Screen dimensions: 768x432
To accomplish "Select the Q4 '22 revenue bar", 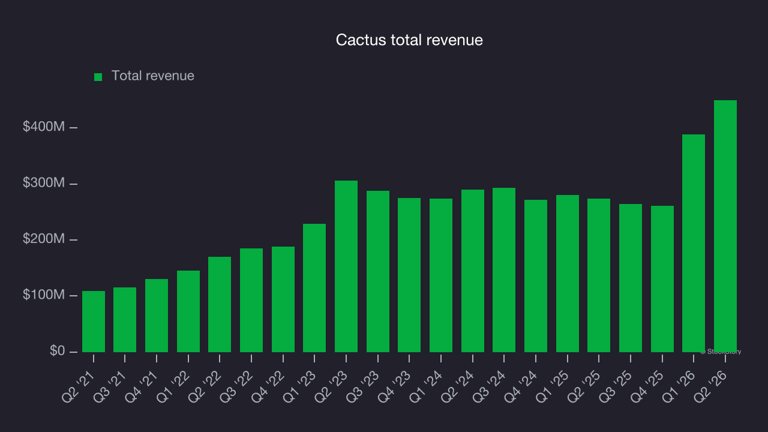I will coord(283,299).
